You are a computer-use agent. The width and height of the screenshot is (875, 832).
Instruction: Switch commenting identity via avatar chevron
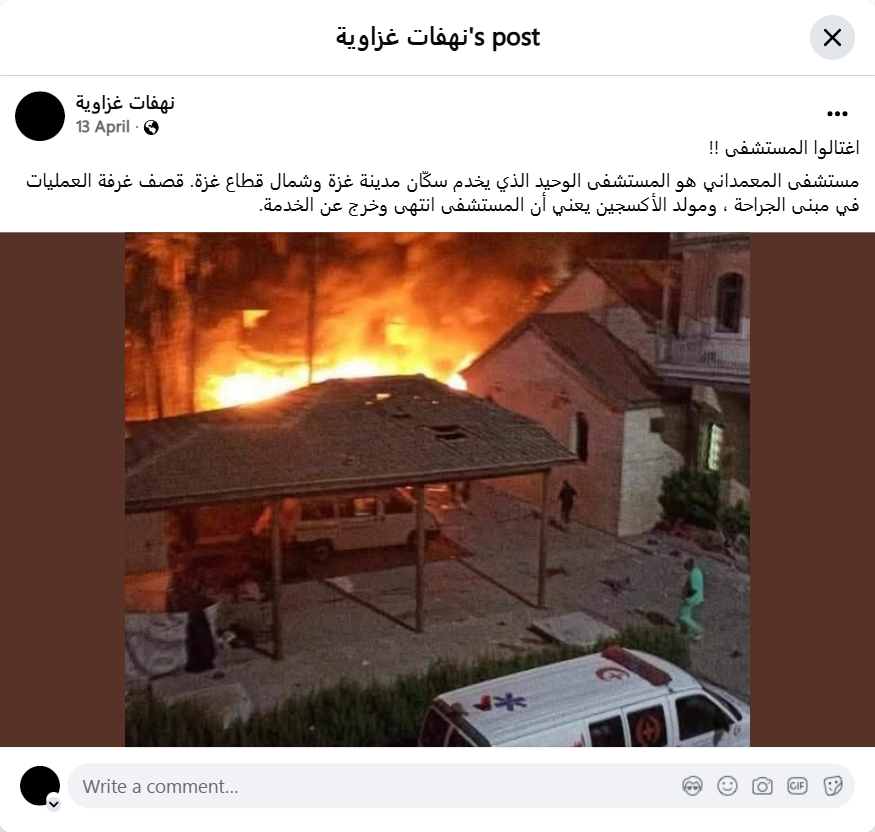(54, 804)
